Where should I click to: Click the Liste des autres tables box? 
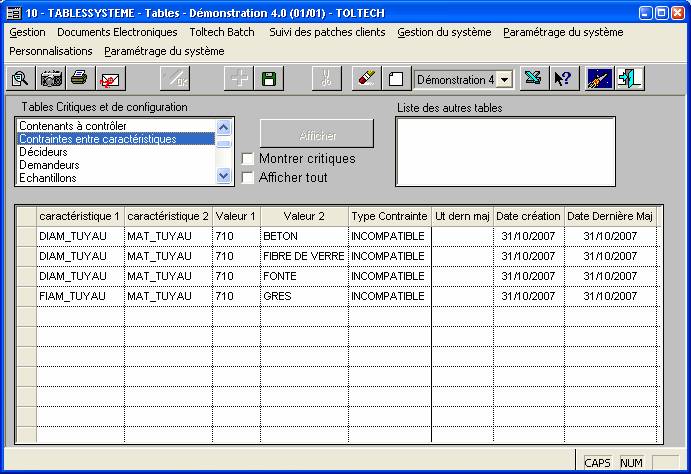pos(505,152)
